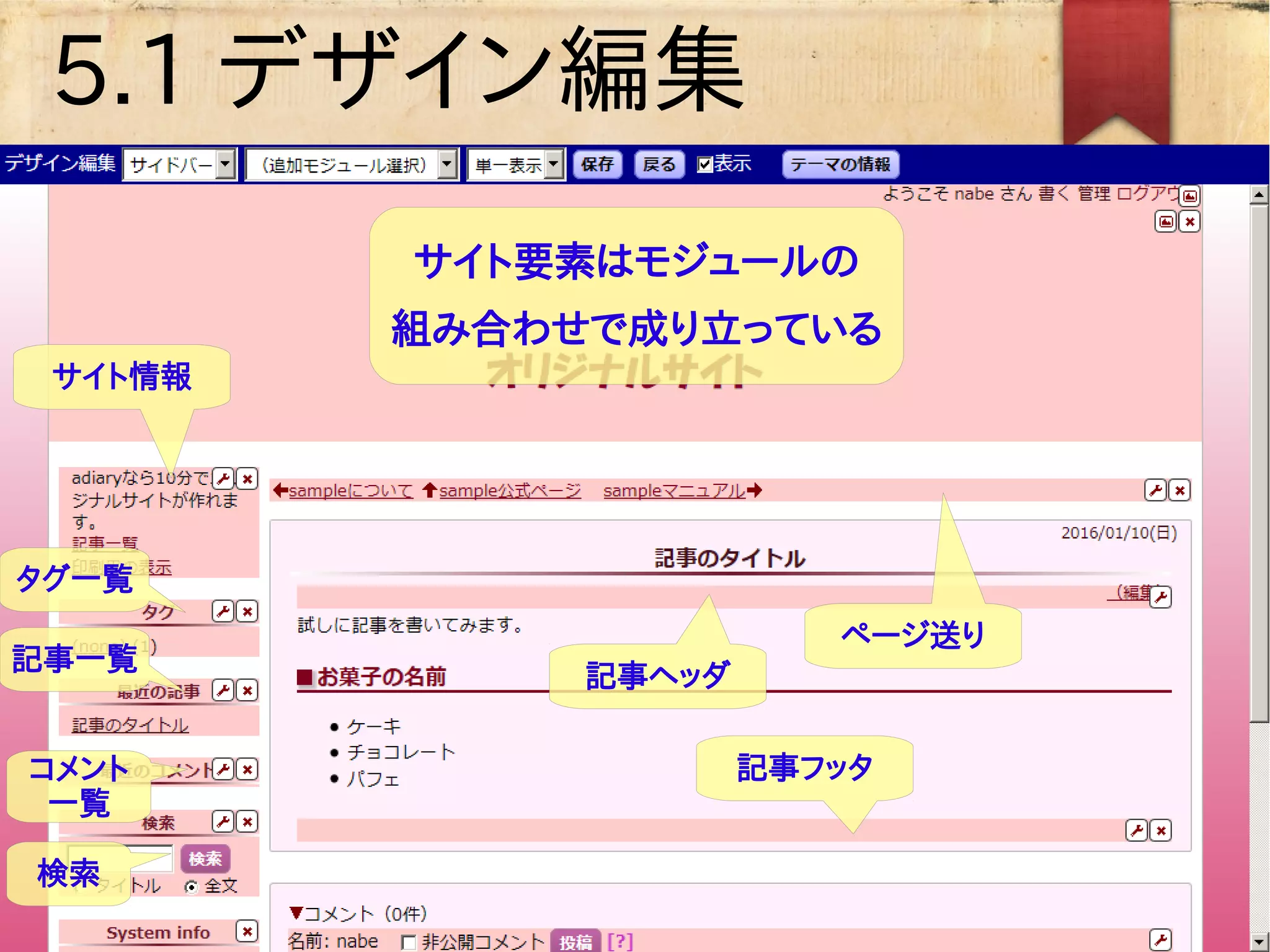The width and height of the screenshot is (1270, 952).
Task: Collapse the ▼コメント (0件) section
Action: click(358, 914)
